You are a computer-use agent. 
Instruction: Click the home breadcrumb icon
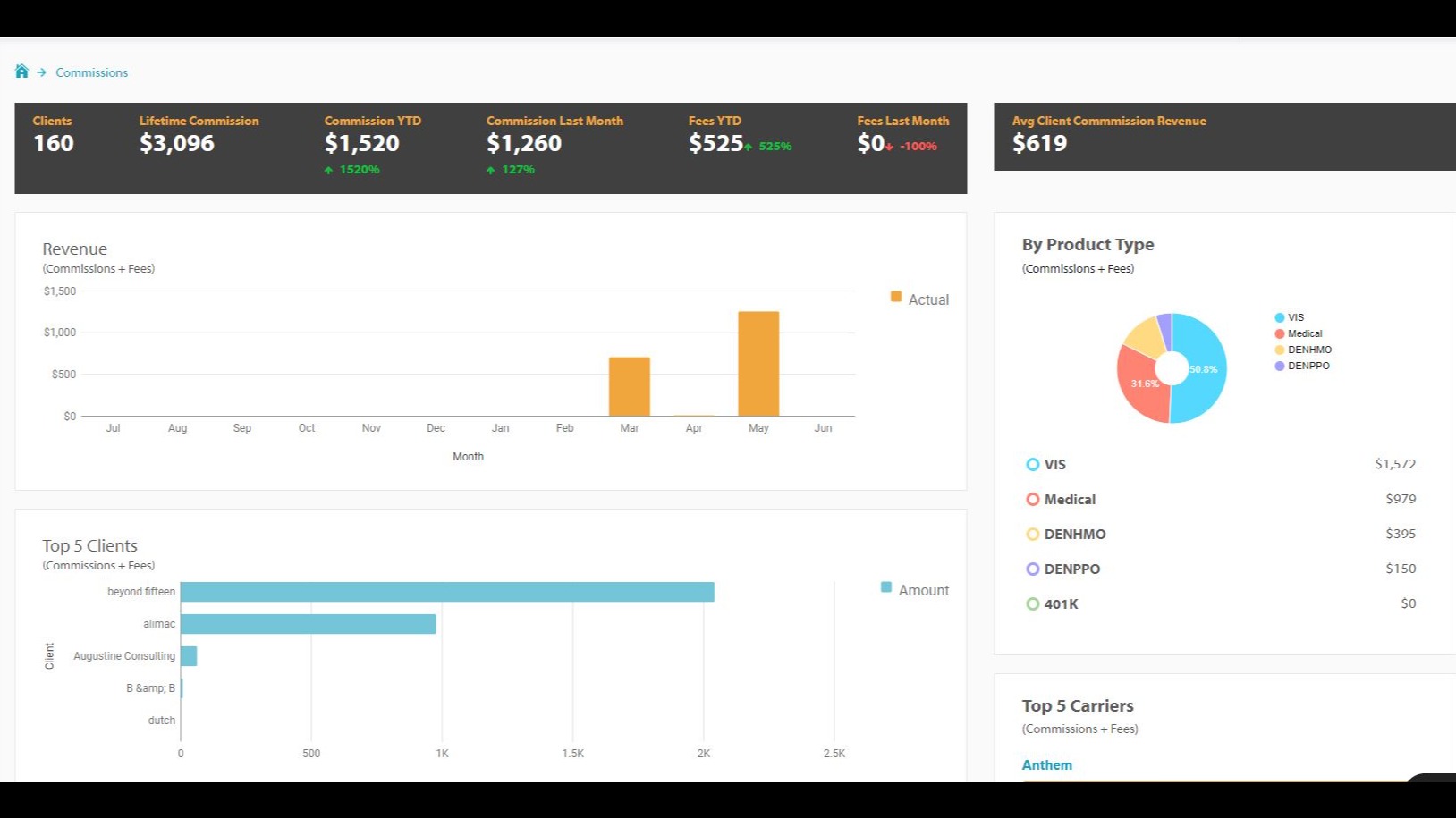tap(21, 72)
